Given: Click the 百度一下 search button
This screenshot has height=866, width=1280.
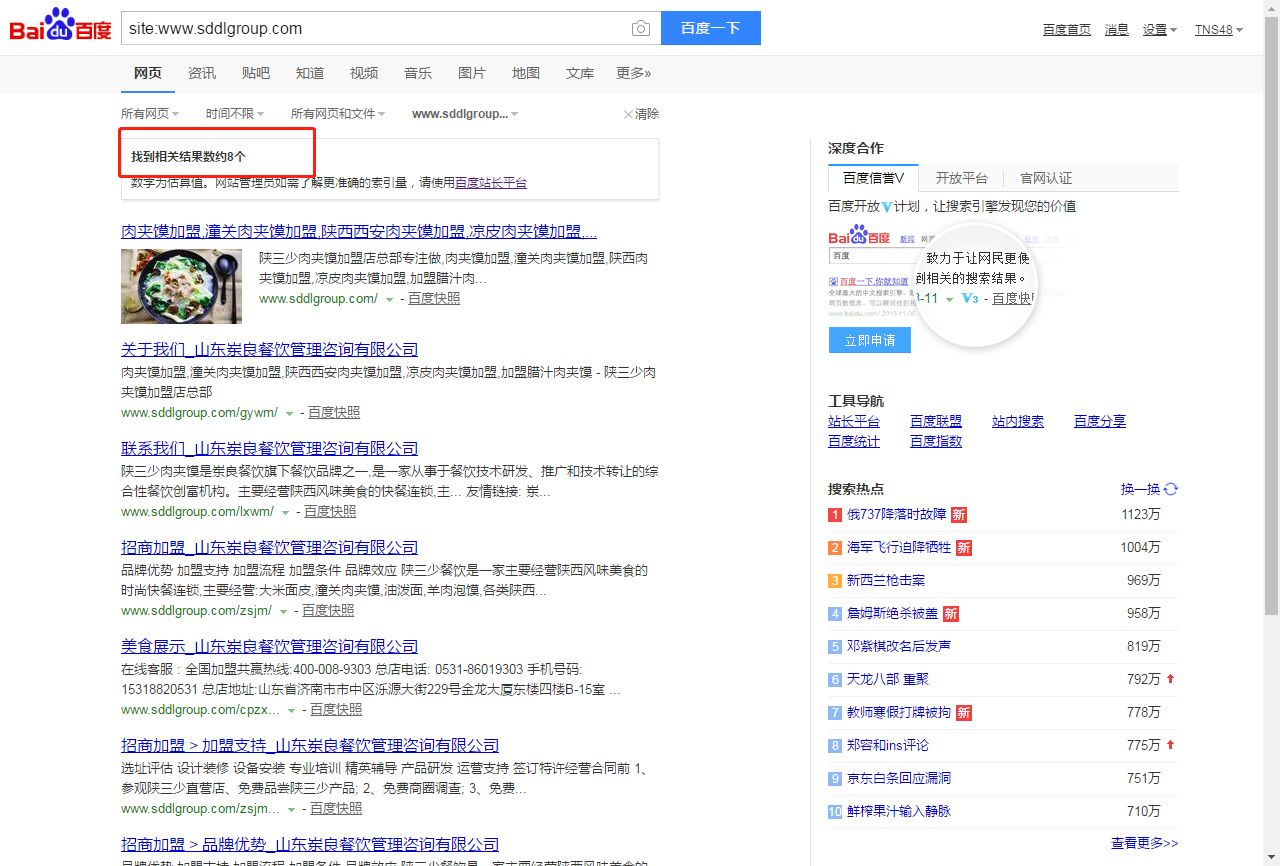Looking at the screenshot, I should 711,28.
